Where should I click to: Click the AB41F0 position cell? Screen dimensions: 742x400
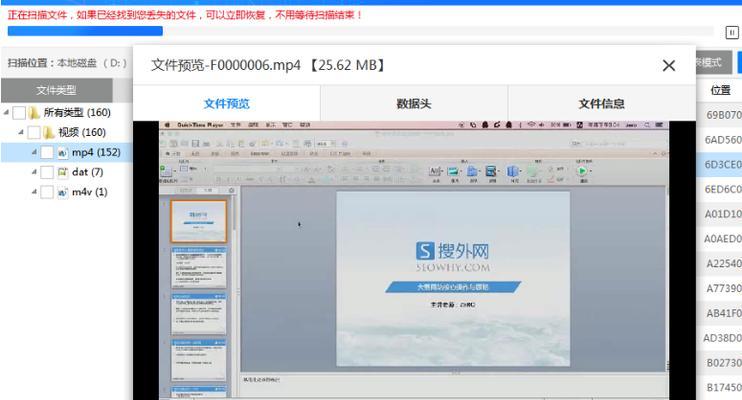pos(723,313)
